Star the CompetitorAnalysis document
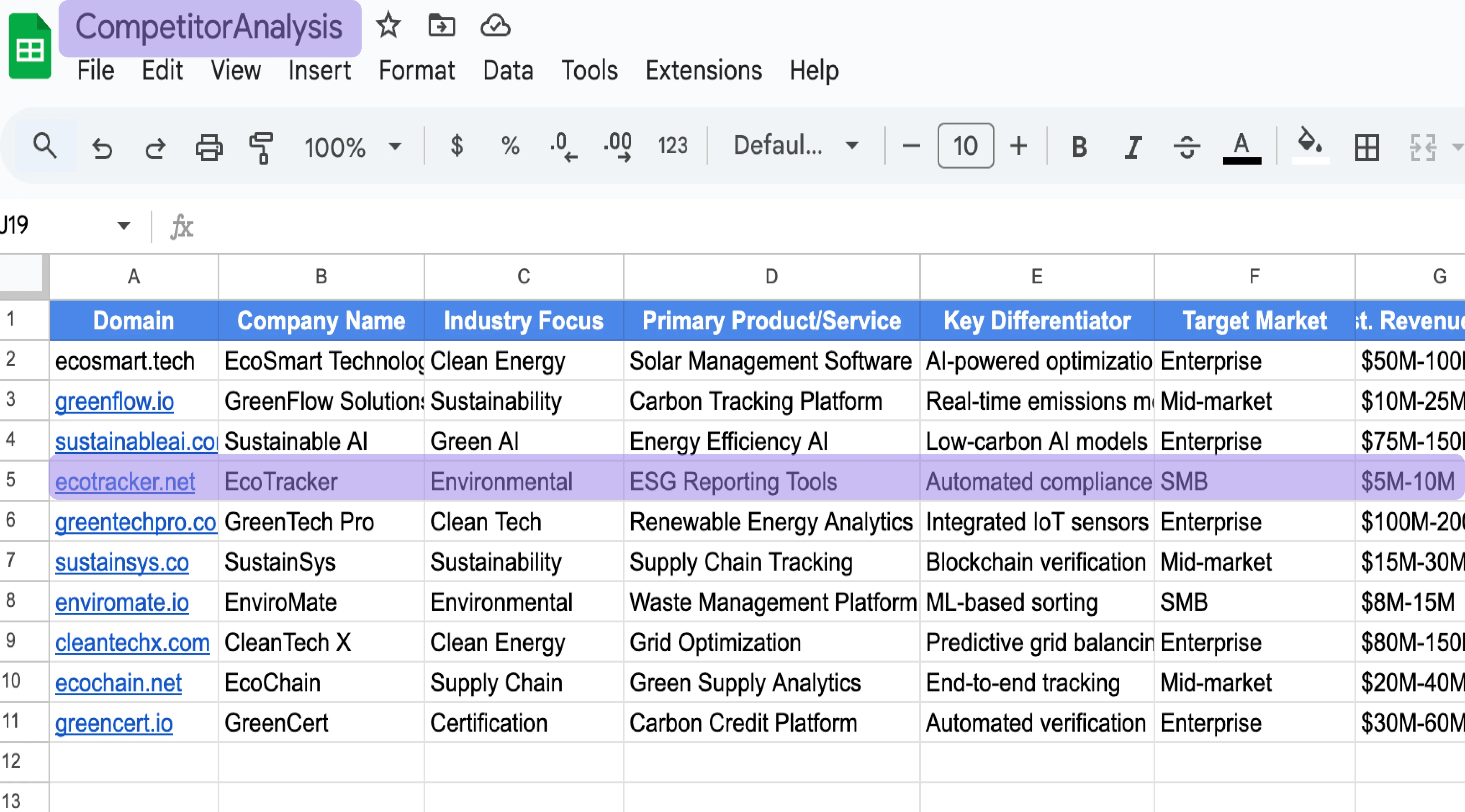Screen dimensions: 1465x812 [388, 26]
